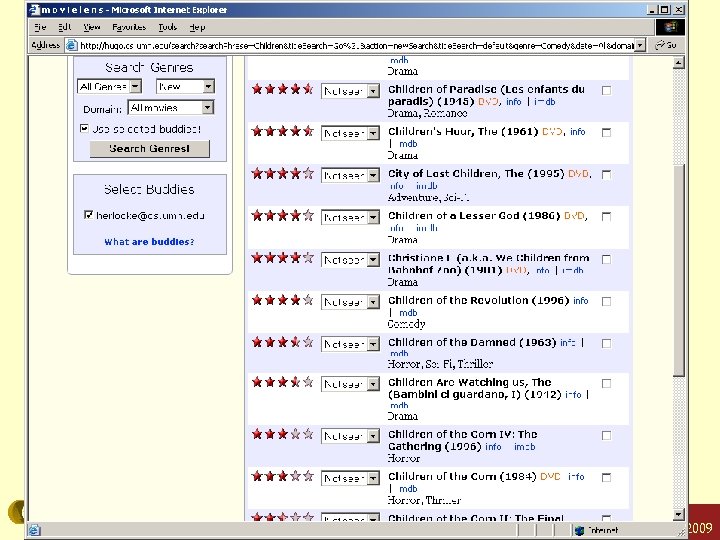Tick checkbox for Christiane F. row
Image resolution: width=720 pixels, height=540 pixels.
tap(606, 259)
